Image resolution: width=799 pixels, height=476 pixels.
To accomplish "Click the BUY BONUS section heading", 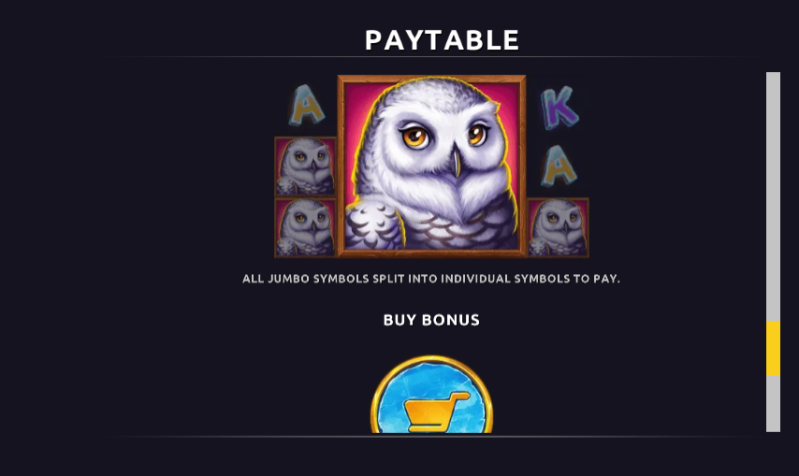I will (x=432, y=320).
